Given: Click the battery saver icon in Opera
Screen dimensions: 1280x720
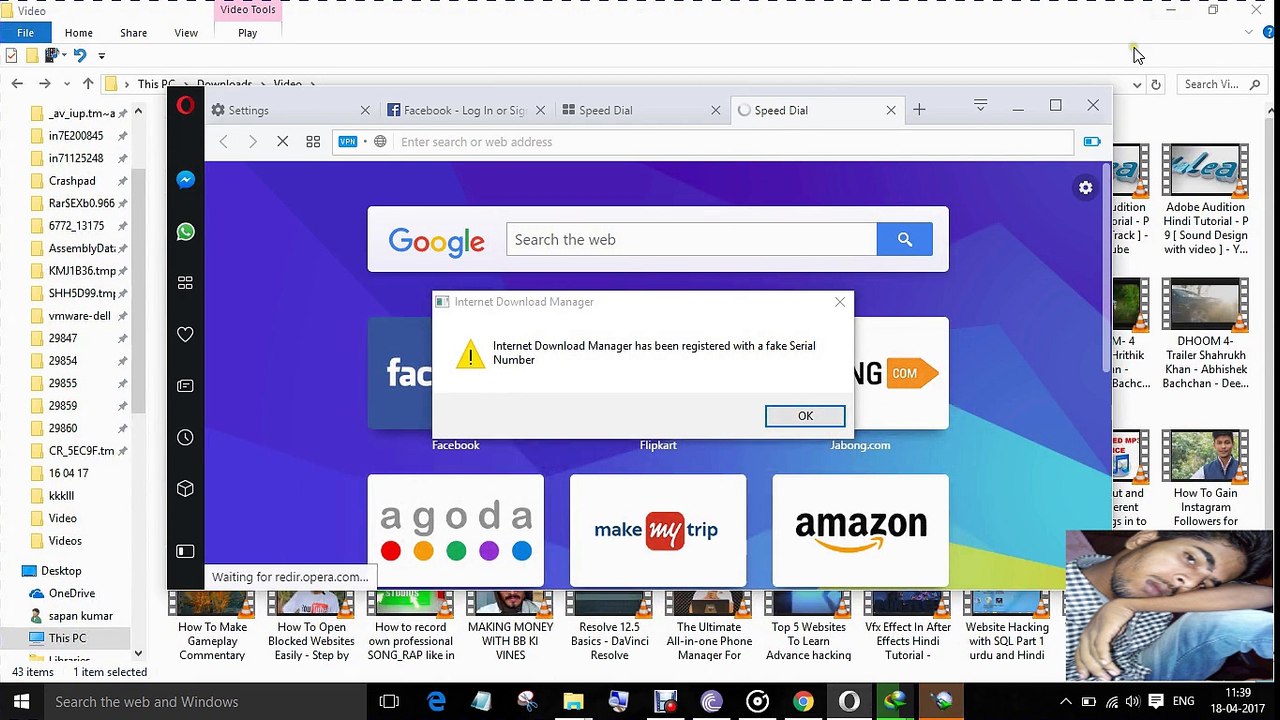Looking at the screenshot, I should [x=1092, y=142].
